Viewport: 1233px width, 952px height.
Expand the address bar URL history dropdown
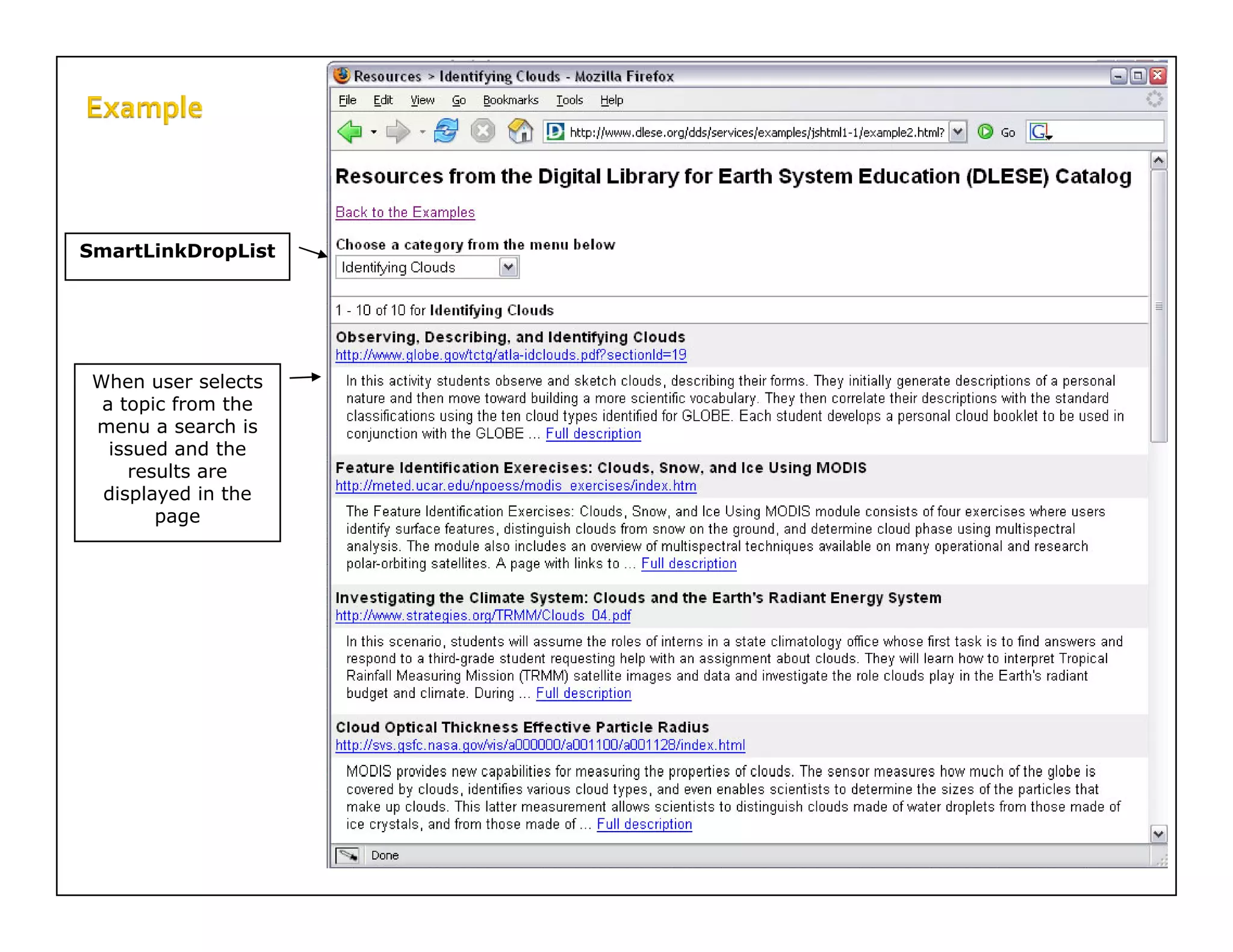(x=957, y=132)
